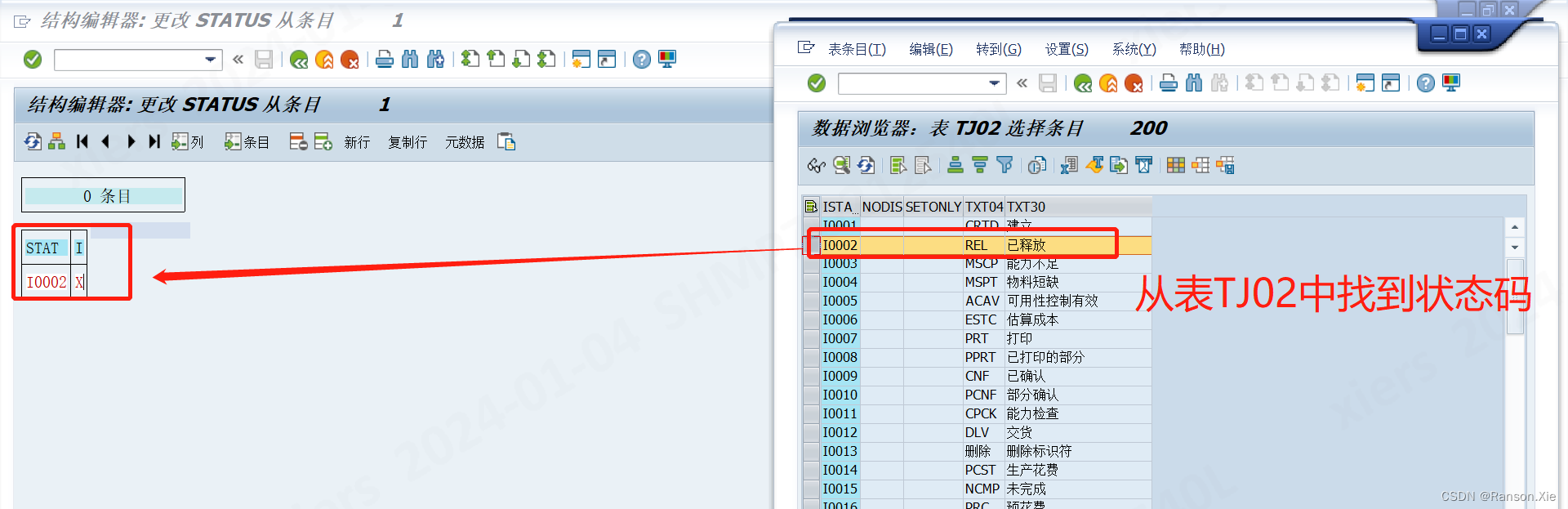Click the I0002 value field in structure editor
The height and width of the screenshot is (509, 1568).
pos(46,283)
